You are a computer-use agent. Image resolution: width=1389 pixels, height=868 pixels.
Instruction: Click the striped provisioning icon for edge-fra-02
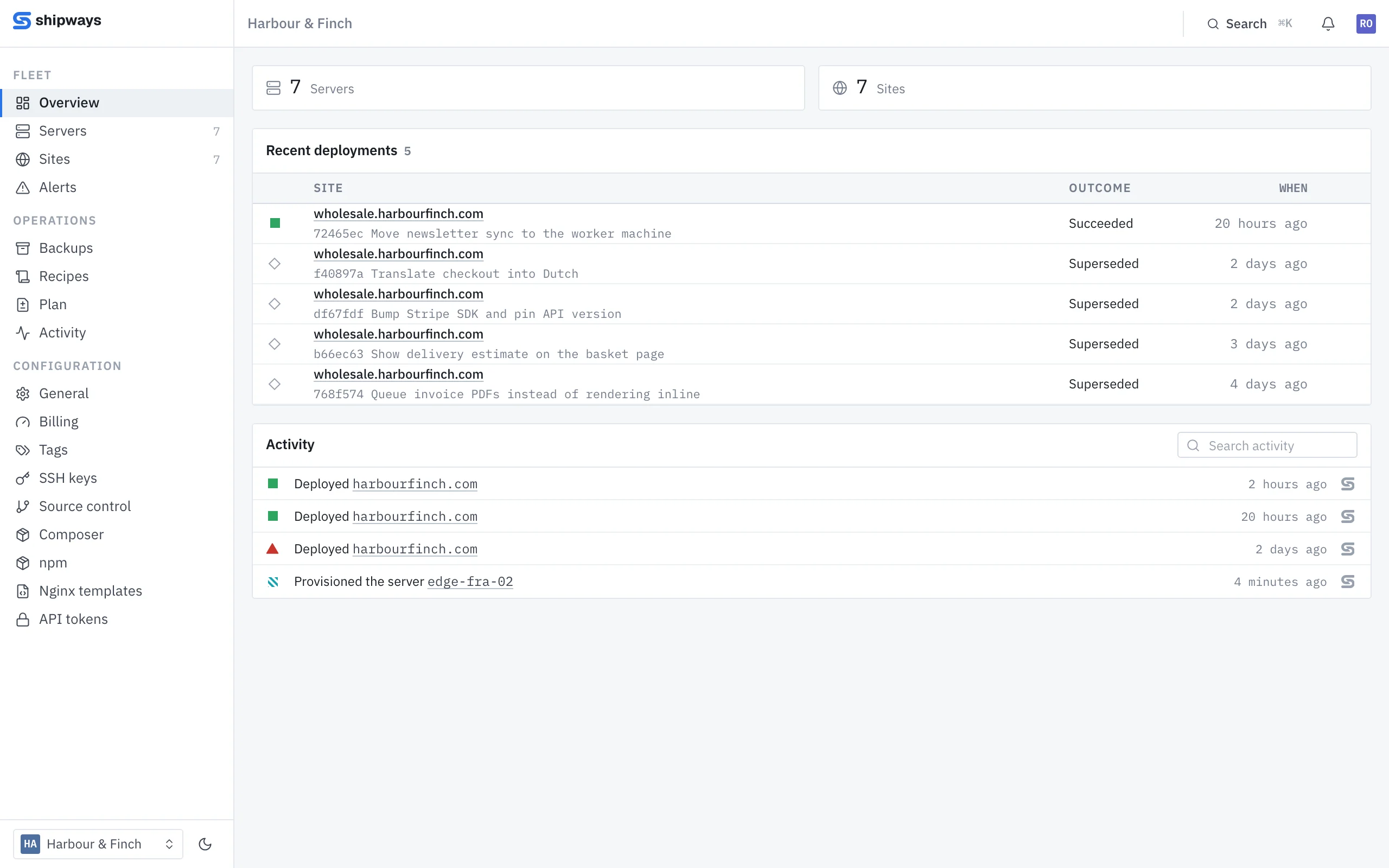pyautogui.click(x=273, y=582)
